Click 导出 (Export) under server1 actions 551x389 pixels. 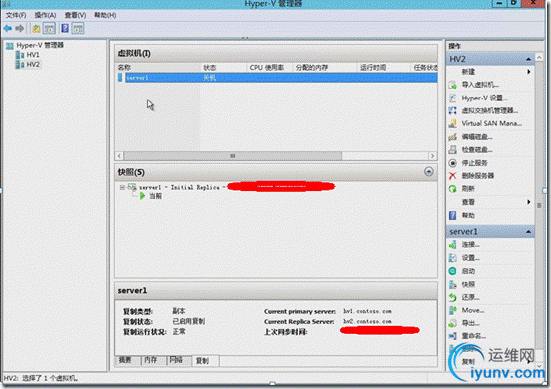470,323
